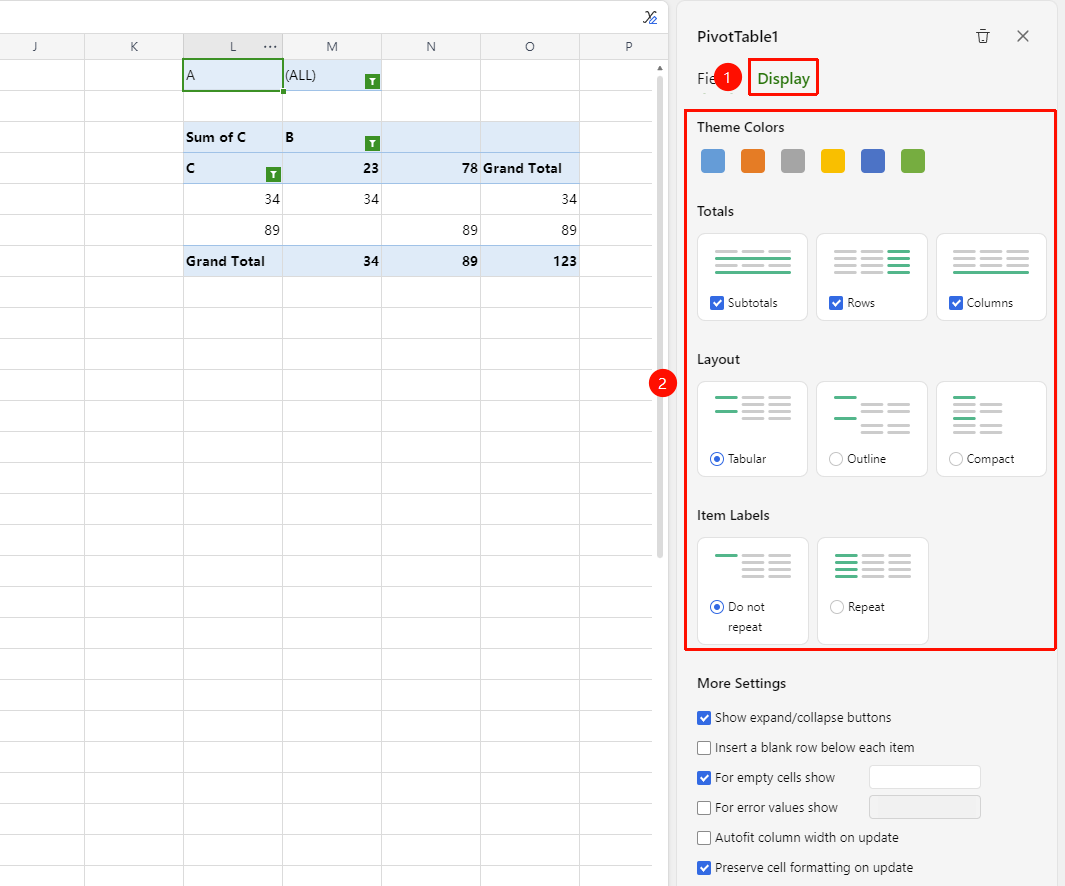The width and height of the screenshot is (1065, 886).
Task: Click the Subtotals preview illustration
Action: pyautogui.click(x=753, y=262)
